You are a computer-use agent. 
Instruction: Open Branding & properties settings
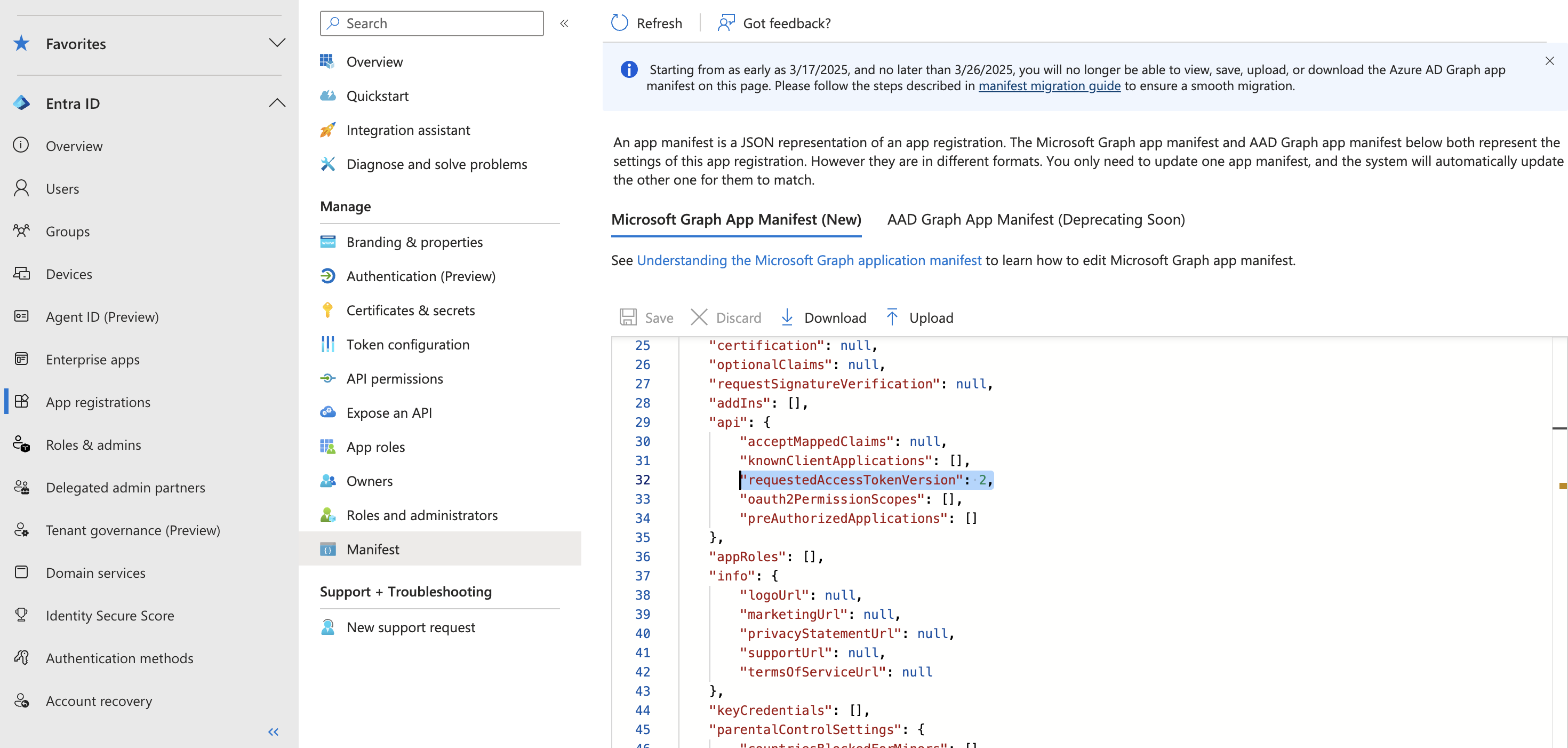(413, 242)
